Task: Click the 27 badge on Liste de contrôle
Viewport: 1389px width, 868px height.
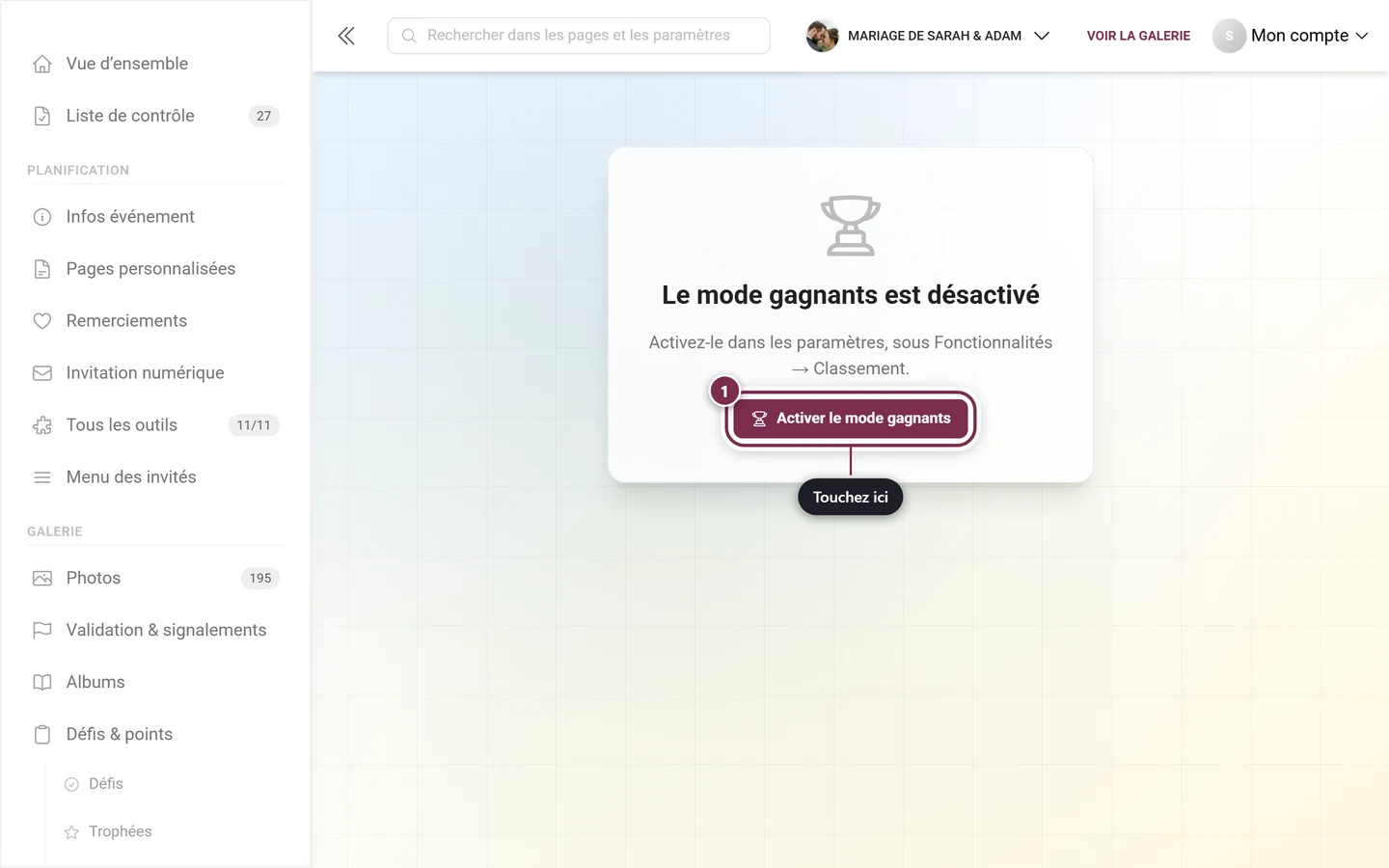Action: (x=264, y=116)
